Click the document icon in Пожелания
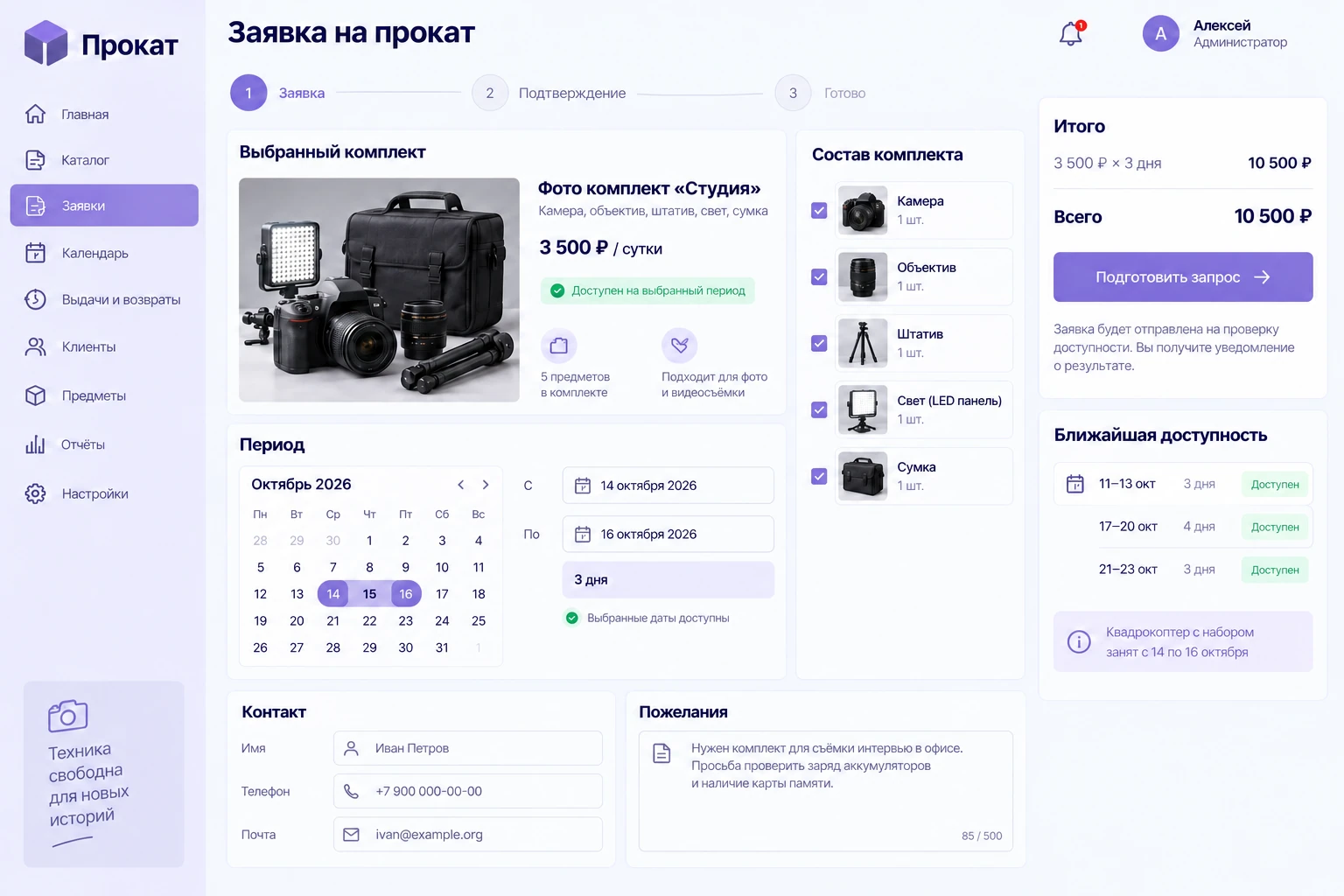The image size is (1344, 896). (662, 752)
